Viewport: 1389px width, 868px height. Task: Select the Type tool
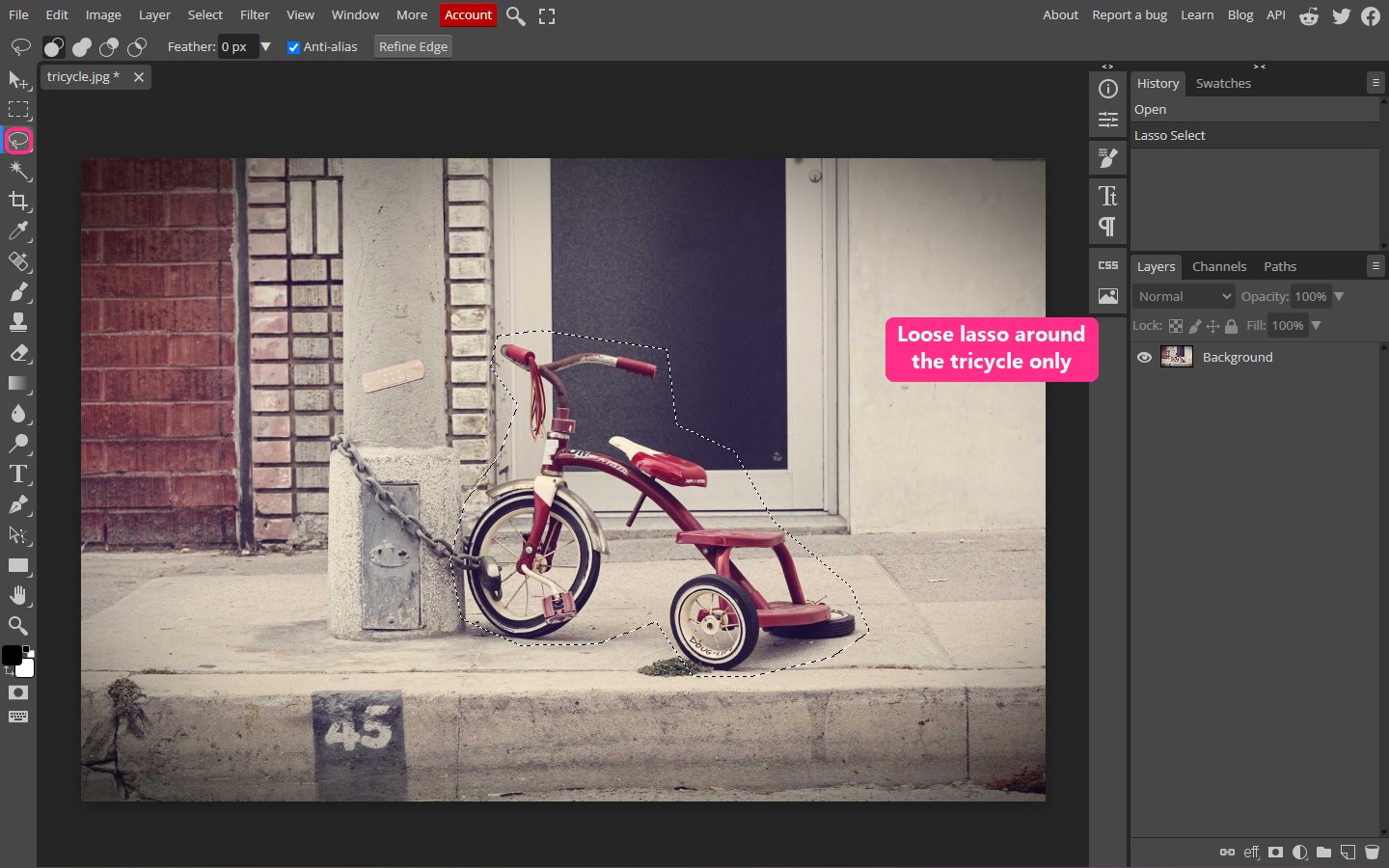pos(18,475)
